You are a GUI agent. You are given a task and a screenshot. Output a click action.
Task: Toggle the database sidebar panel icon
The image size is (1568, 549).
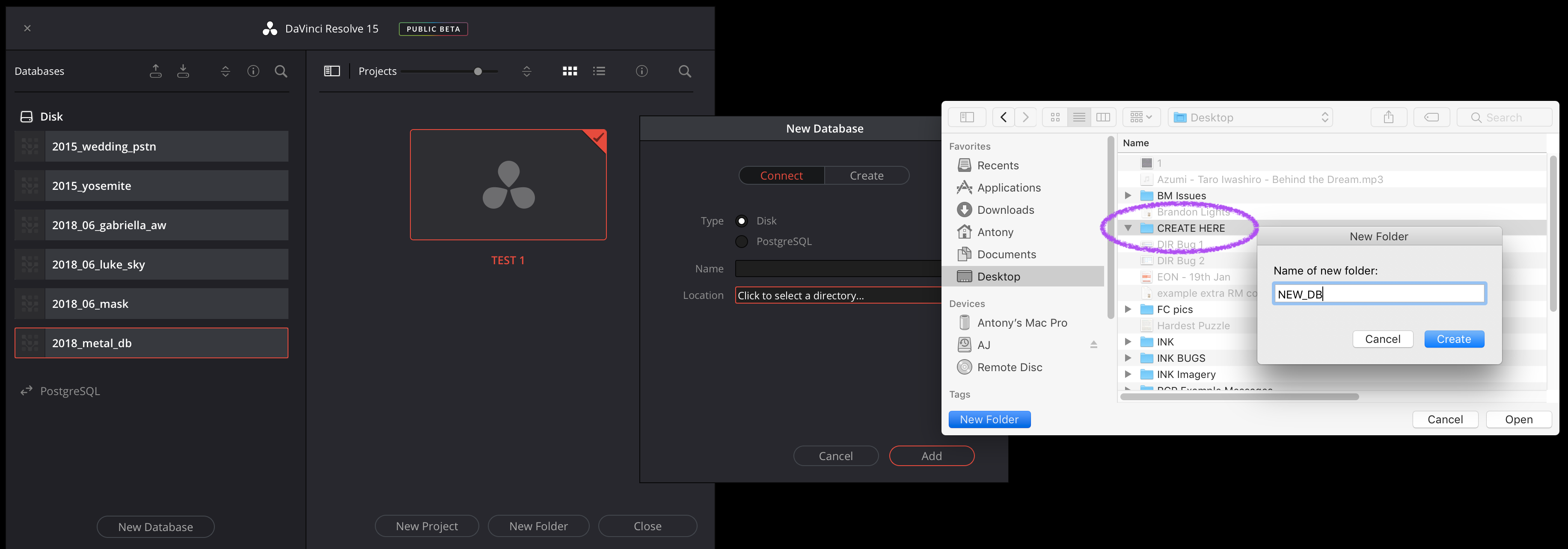tap(332, 71)
